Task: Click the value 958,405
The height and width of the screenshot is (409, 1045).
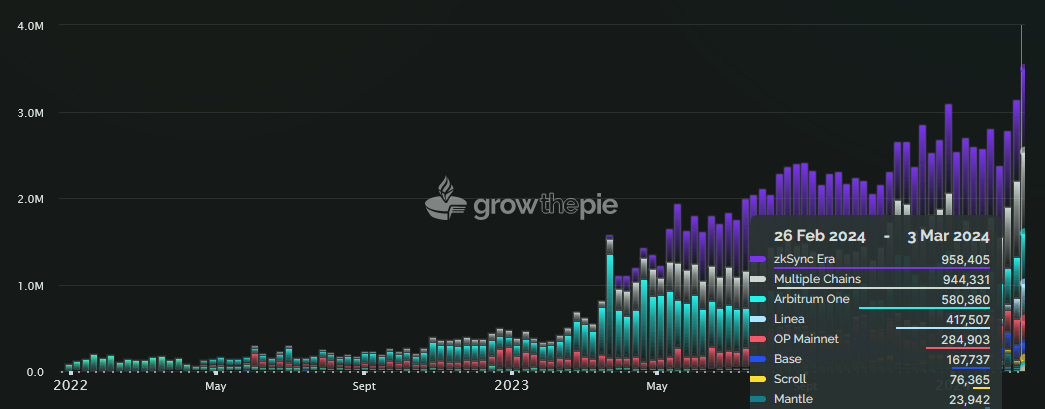Action: coord(965,260)
